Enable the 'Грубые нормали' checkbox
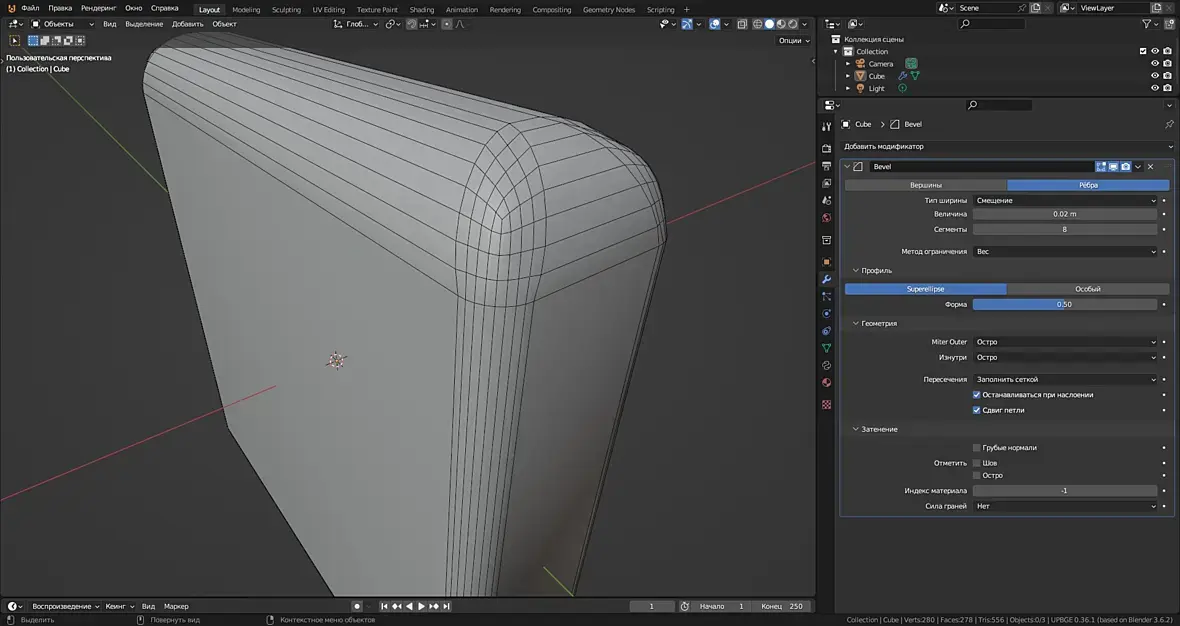The image size is (1180, 626). point(977,448)
